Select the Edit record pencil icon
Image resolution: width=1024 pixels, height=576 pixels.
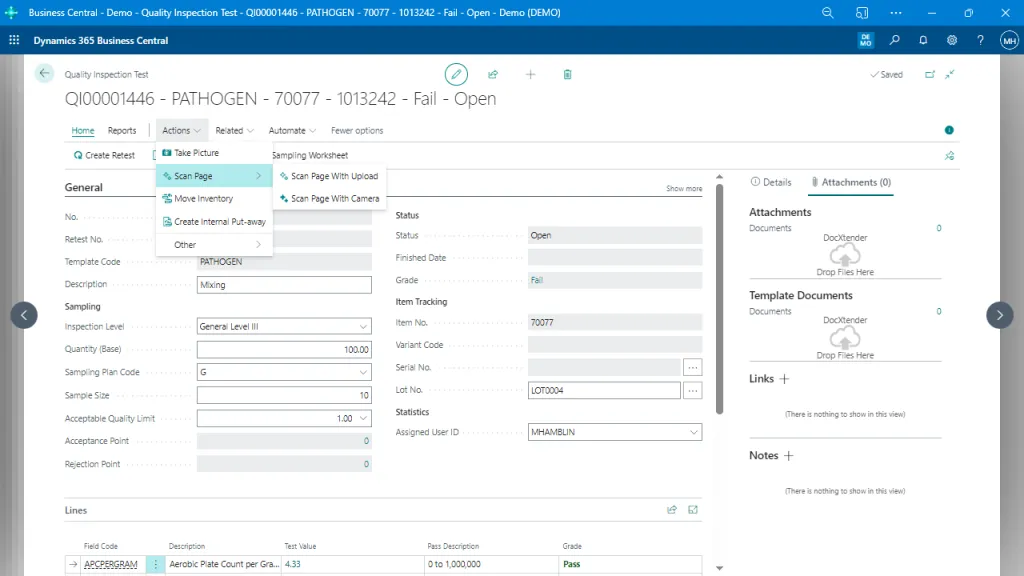[456, 74]
